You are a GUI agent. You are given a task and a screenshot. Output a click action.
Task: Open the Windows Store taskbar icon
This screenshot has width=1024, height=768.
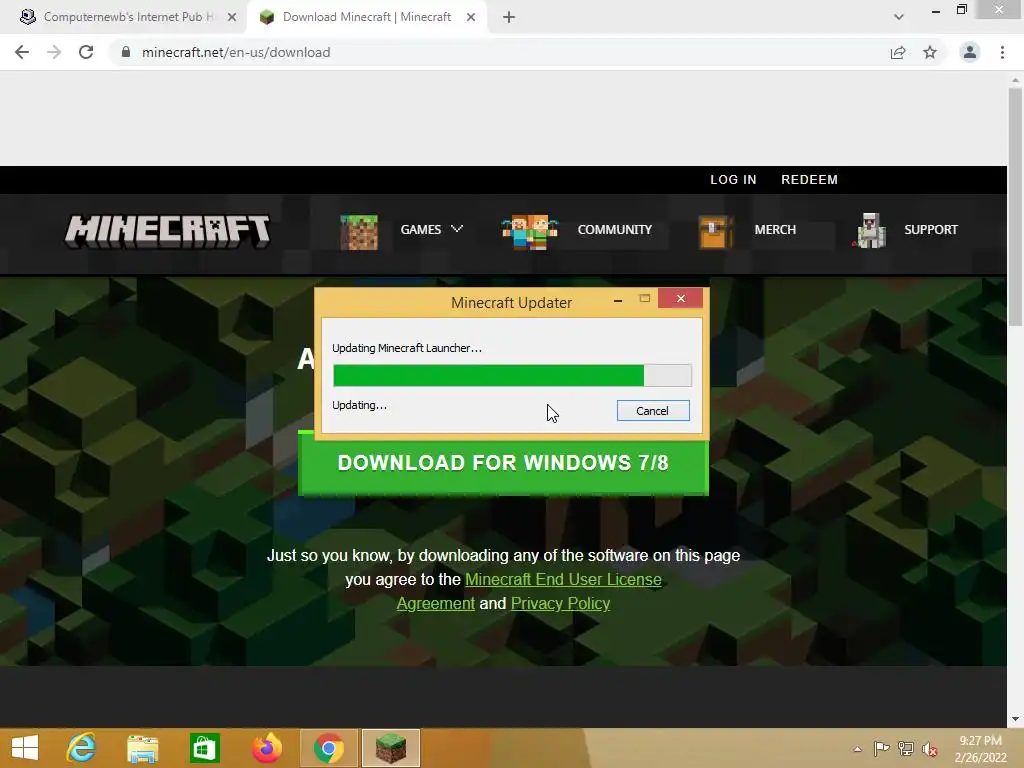[x=204, y=748]
